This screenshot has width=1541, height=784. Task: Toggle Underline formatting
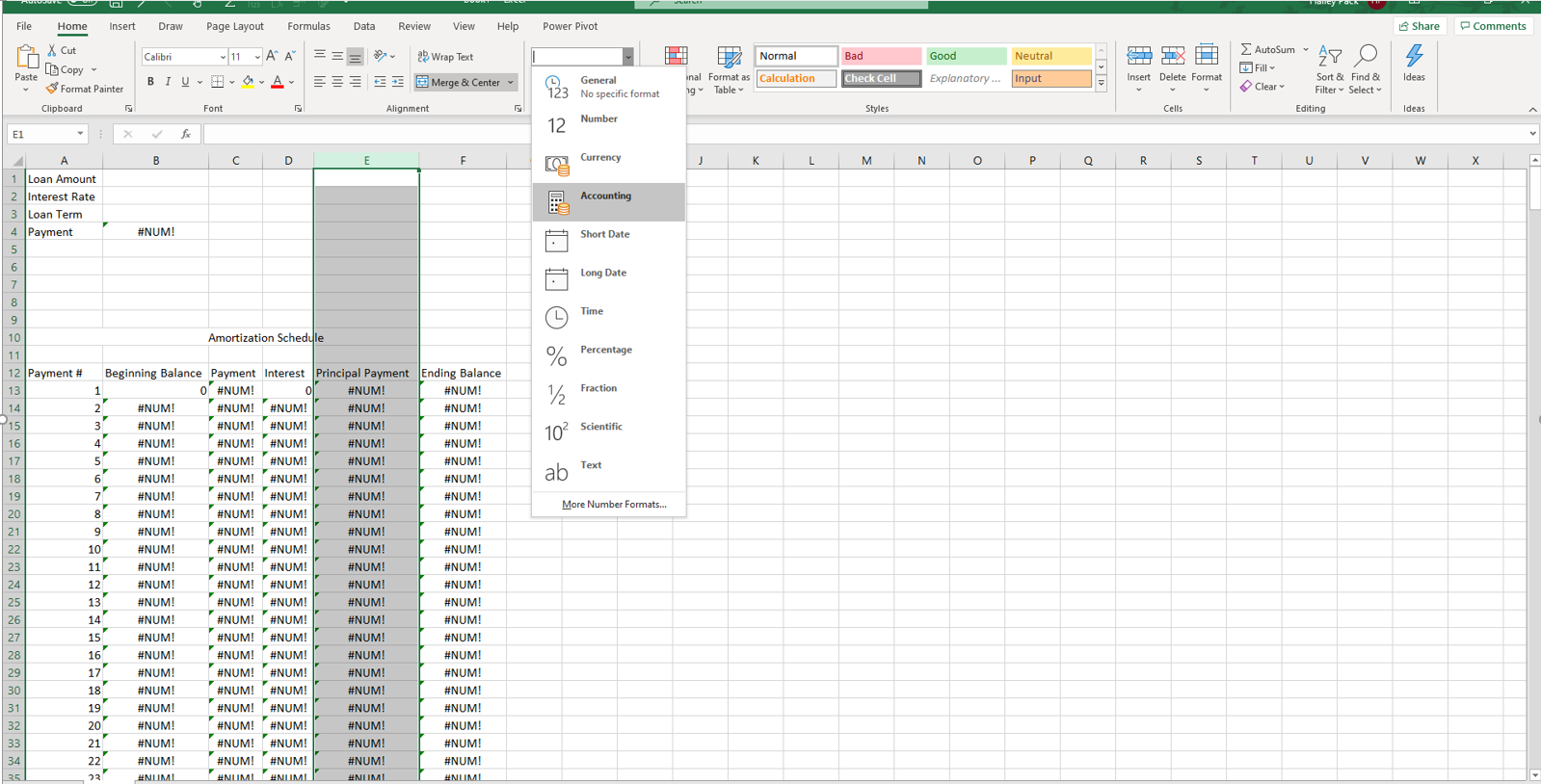coord(185,83)
